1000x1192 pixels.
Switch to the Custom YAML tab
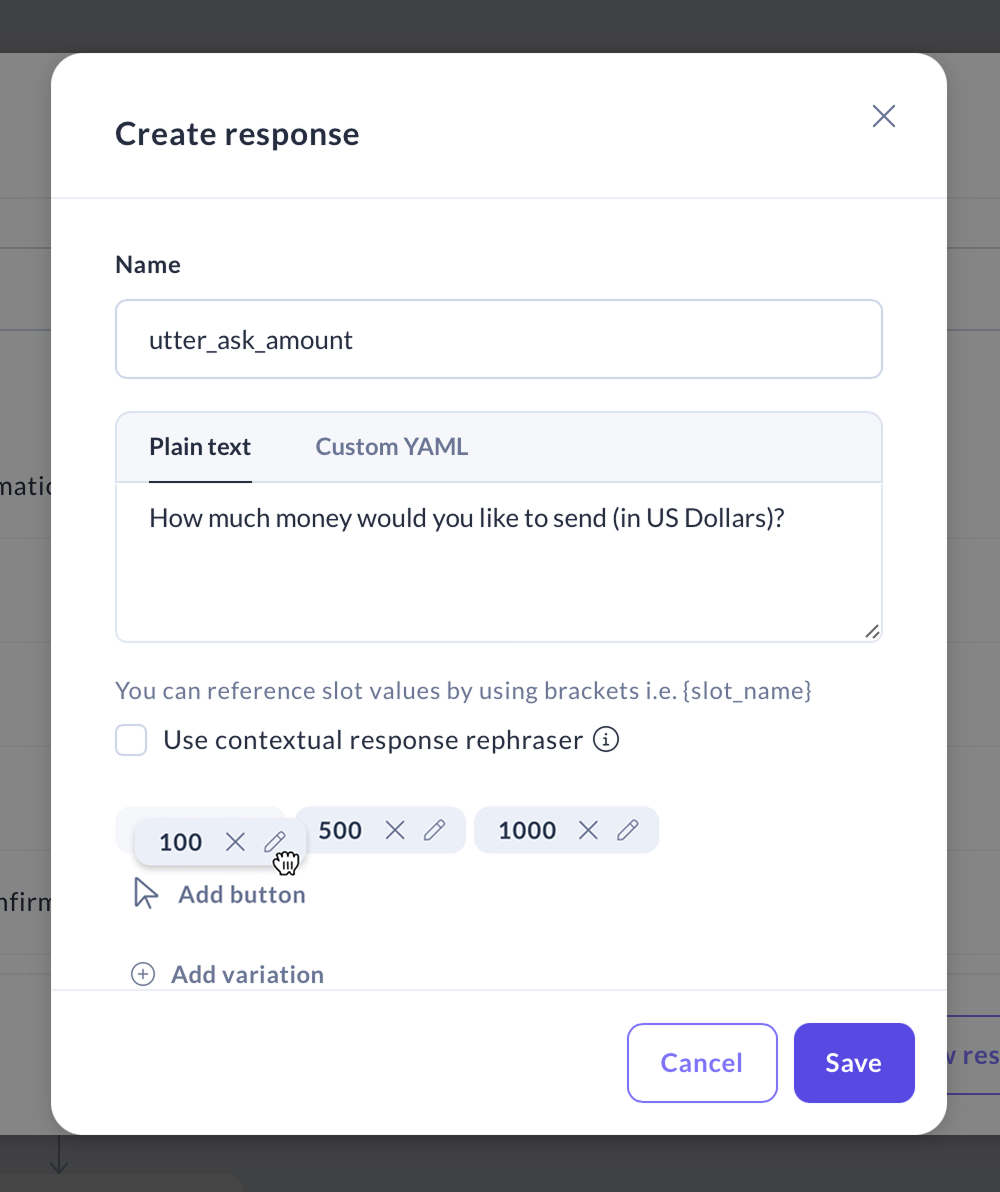(x=391, y=447)
